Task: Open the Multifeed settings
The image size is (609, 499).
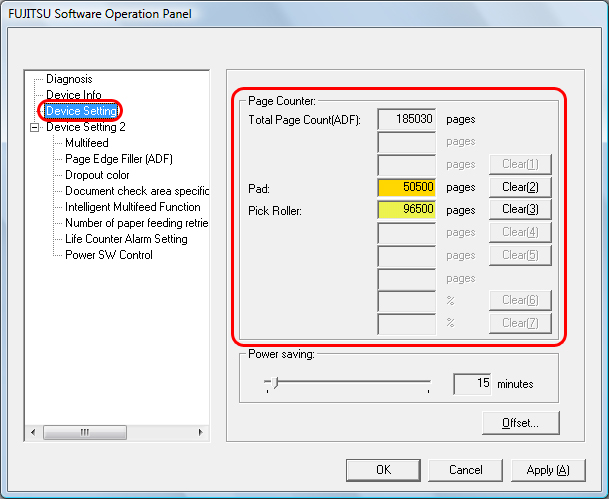Action: click(x=87, y=143)
